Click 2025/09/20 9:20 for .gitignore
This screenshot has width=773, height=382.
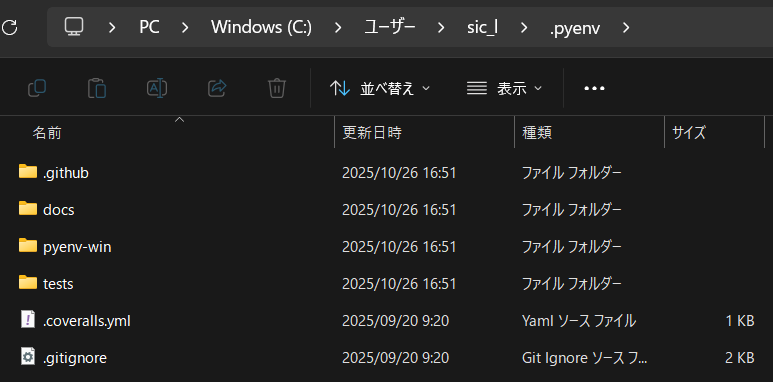pos(395,358)
